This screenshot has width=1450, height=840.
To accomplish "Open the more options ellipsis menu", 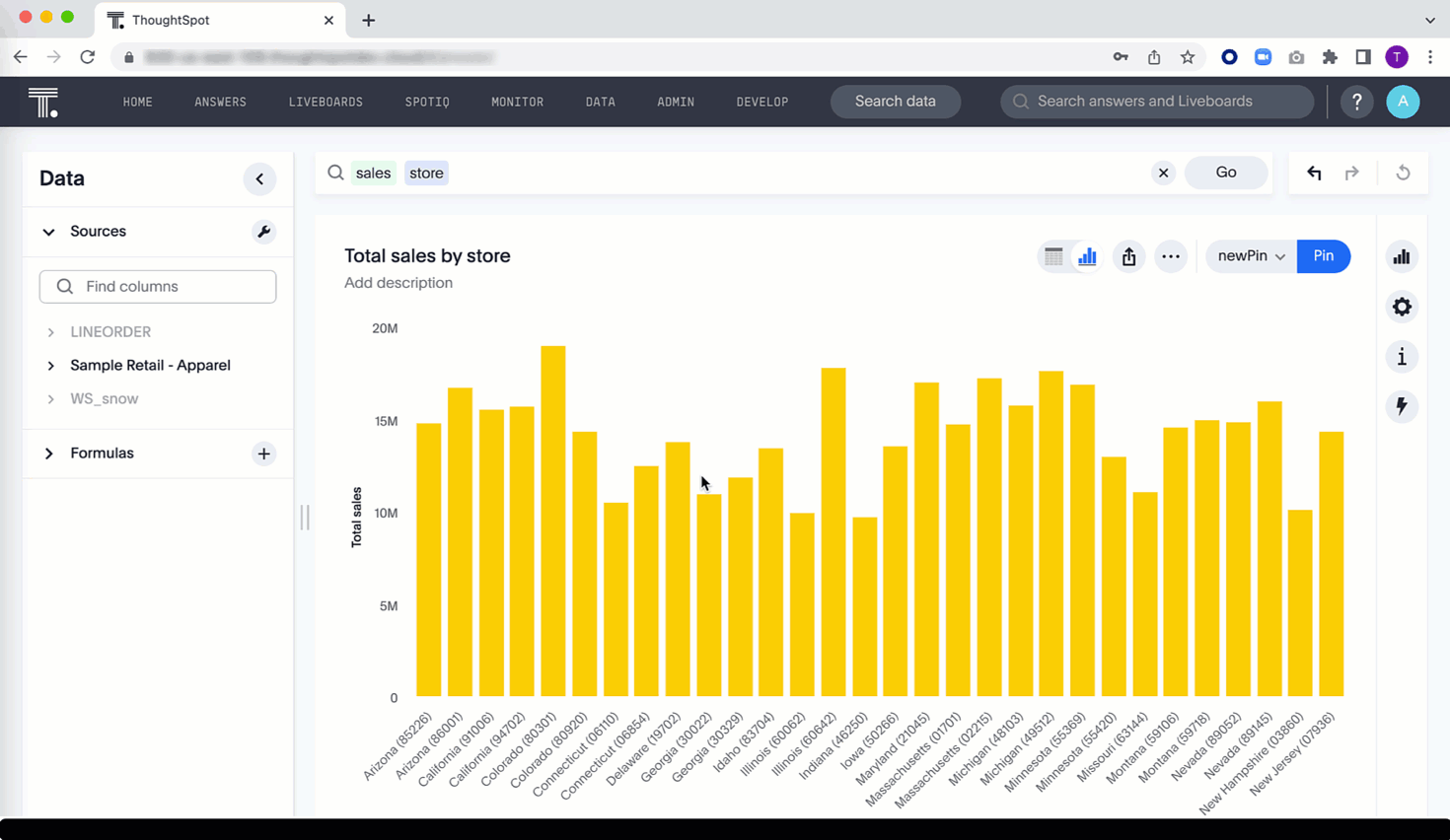I will tap(1171, 256).
